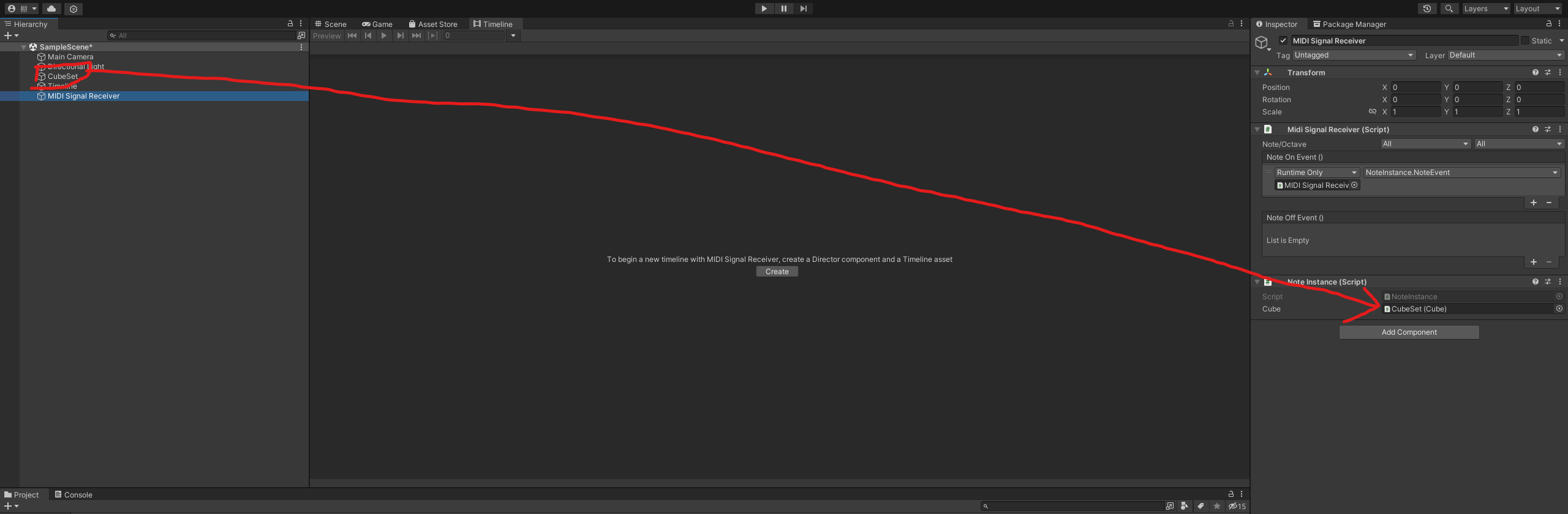Click the Step frame button in the top toolbar
This screenshot has width=1568, height=514.
point(804,9)
